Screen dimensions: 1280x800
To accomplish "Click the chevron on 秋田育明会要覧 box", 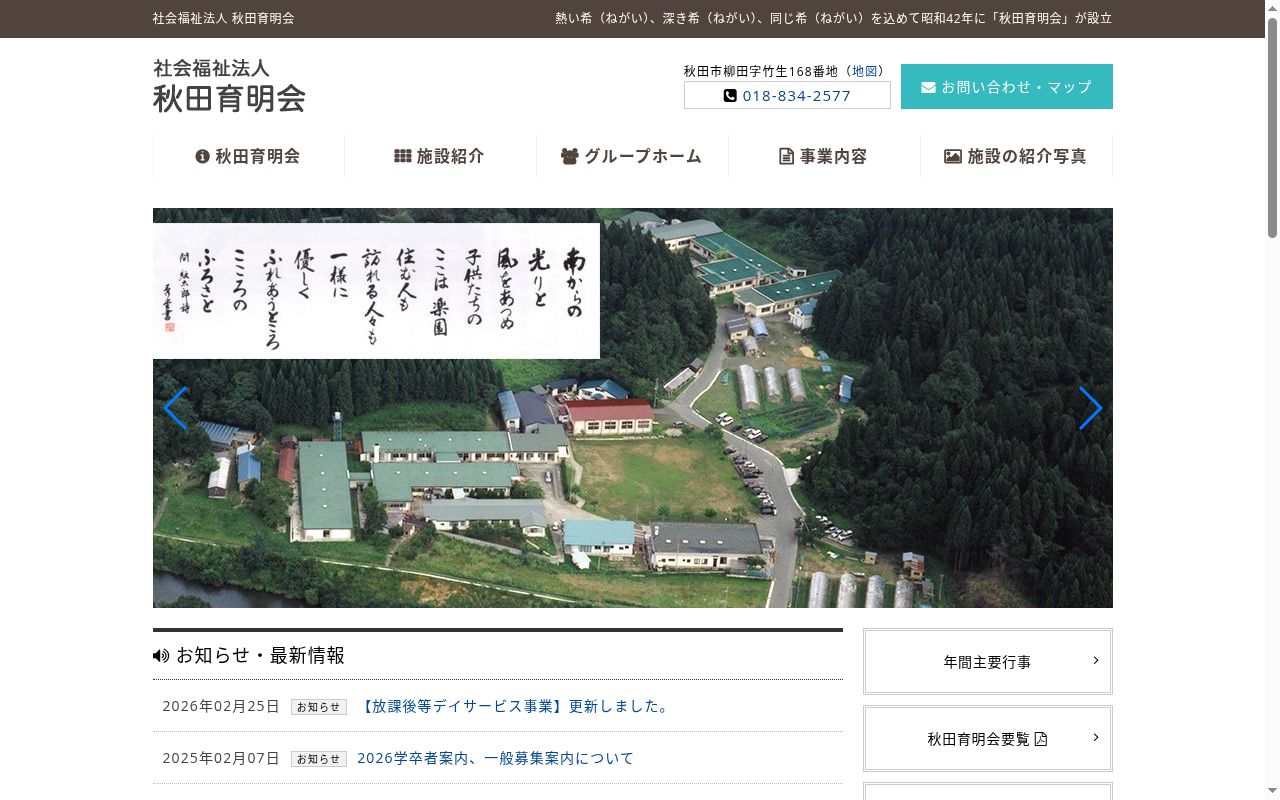I will click(1096, 737).
